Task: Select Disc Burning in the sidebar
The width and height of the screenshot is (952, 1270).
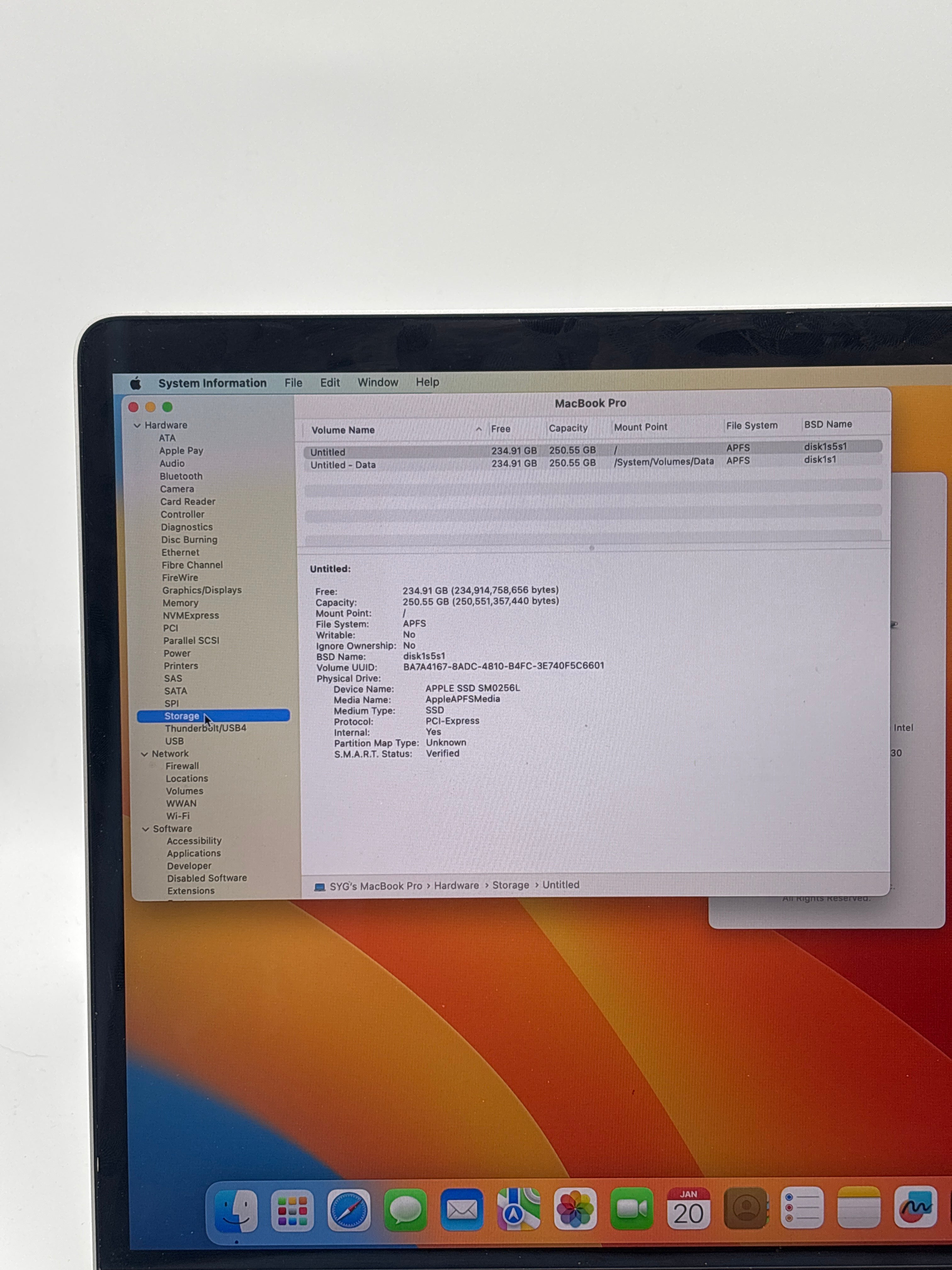Action: tap(189, 540)
